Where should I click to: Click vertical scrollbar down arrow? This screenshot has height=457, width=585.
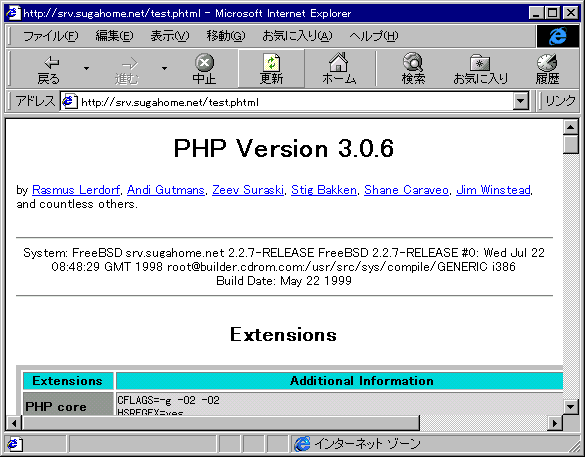pos(571,407)
